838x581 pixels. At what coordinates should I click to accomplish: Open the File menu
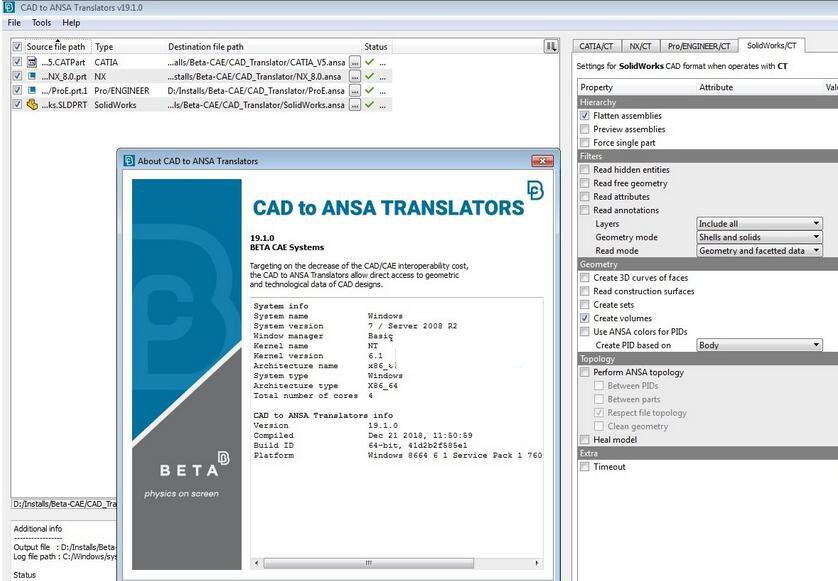[14, 22]
